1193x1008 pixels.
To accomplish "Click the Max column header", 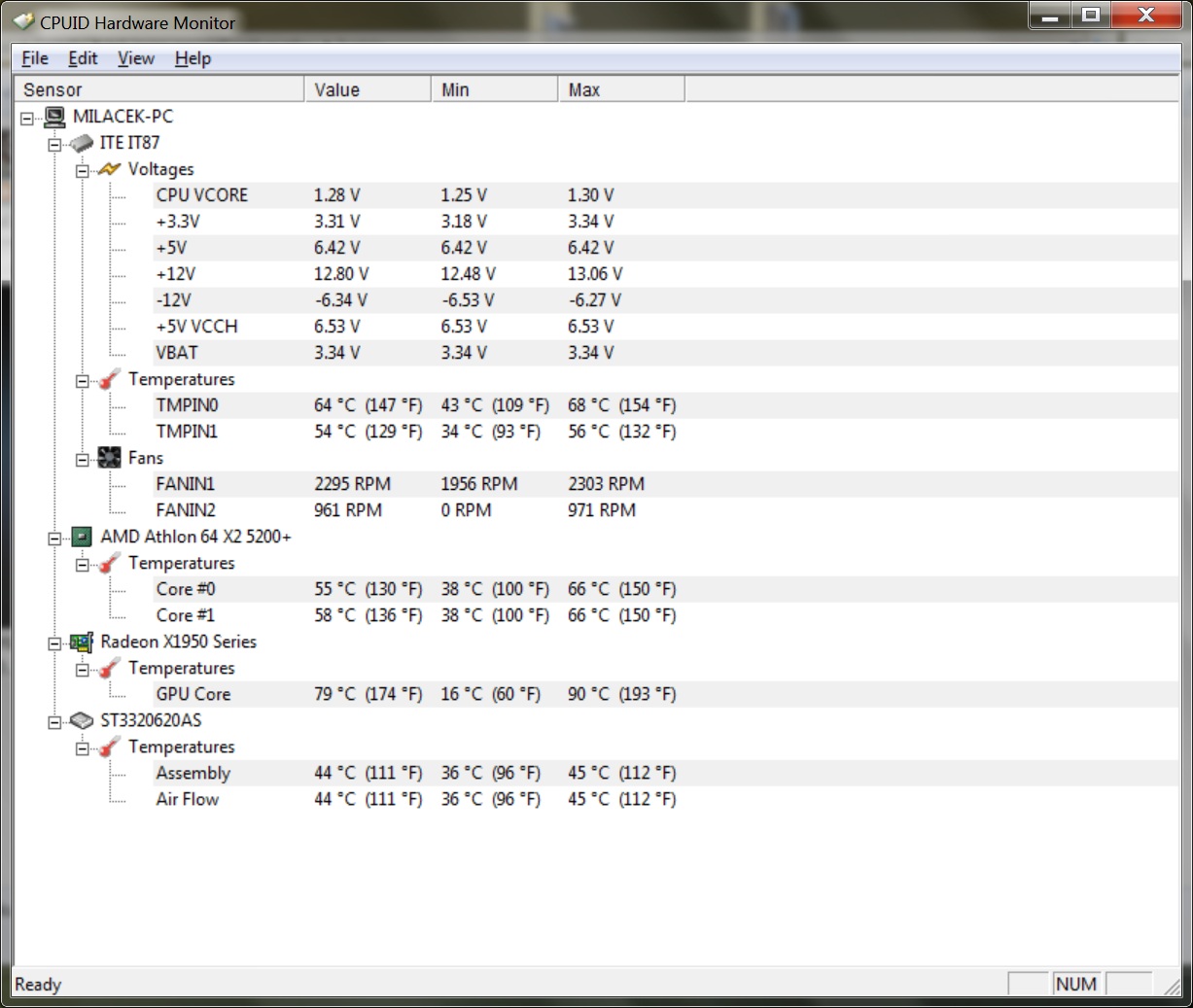I will pos(621,89).
